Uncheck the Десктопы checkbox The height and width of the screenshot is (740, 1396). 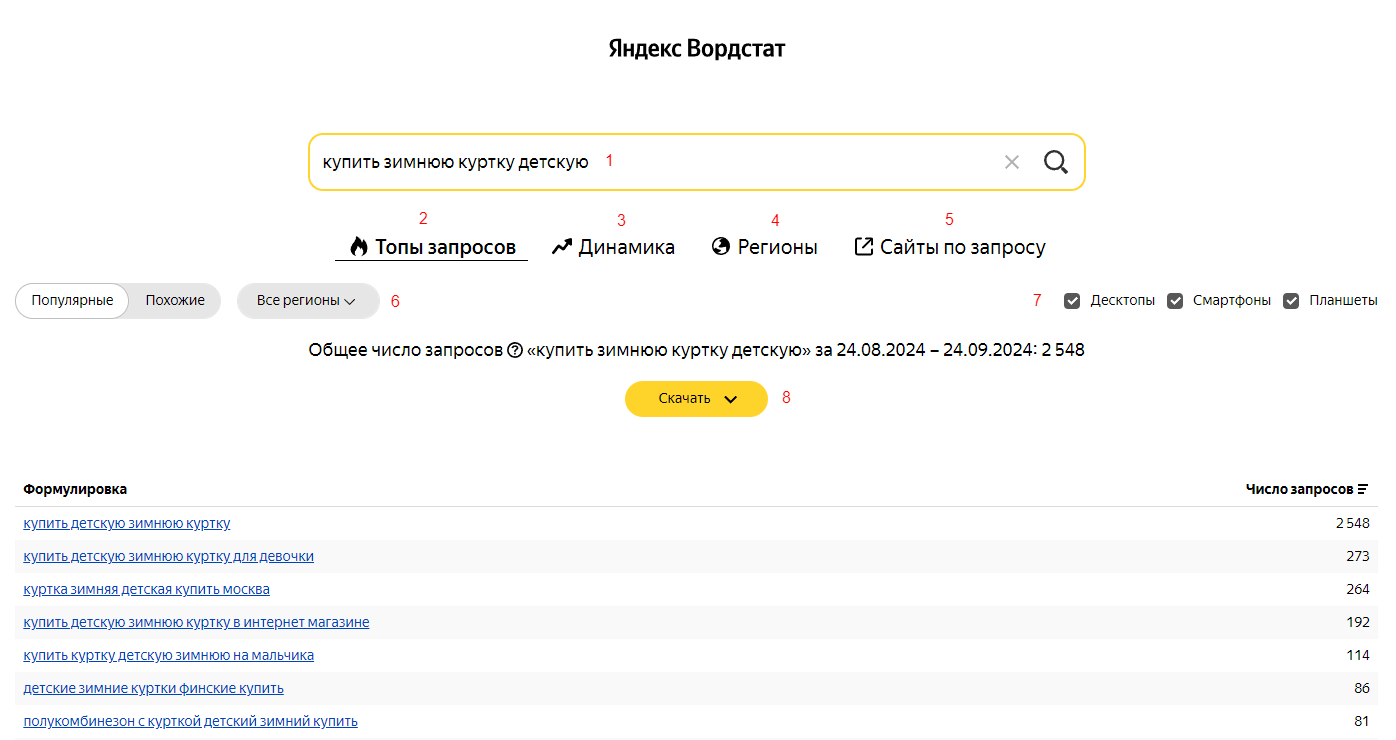(x=1072, y=300)
